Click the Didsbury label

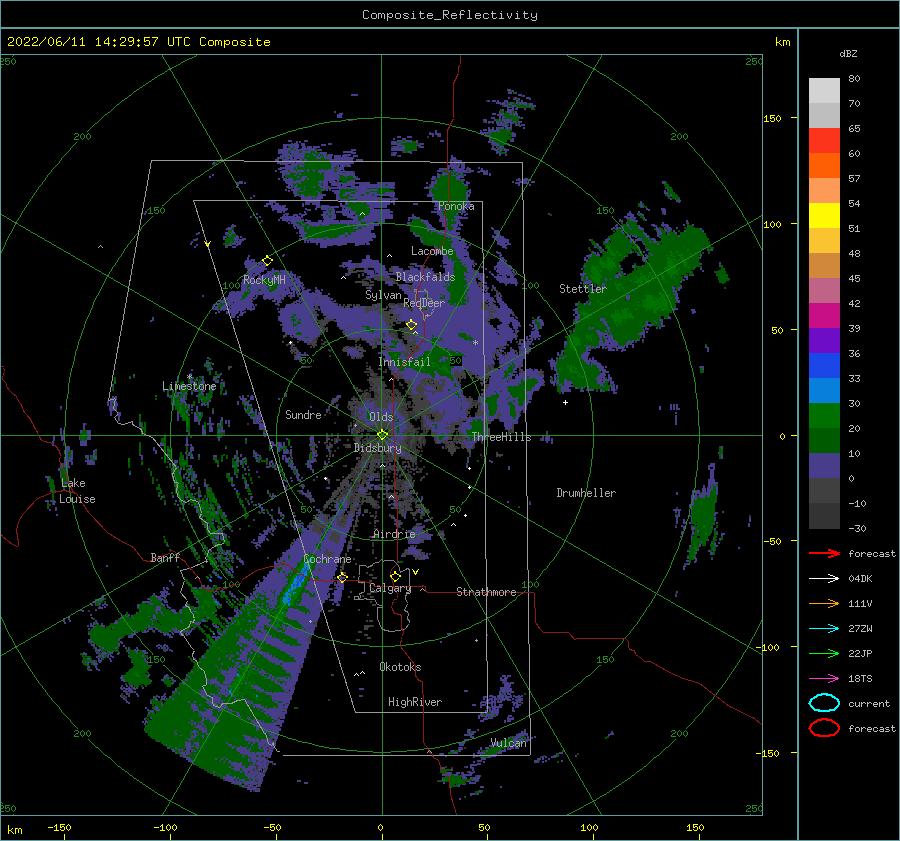(x=377, y=448)
